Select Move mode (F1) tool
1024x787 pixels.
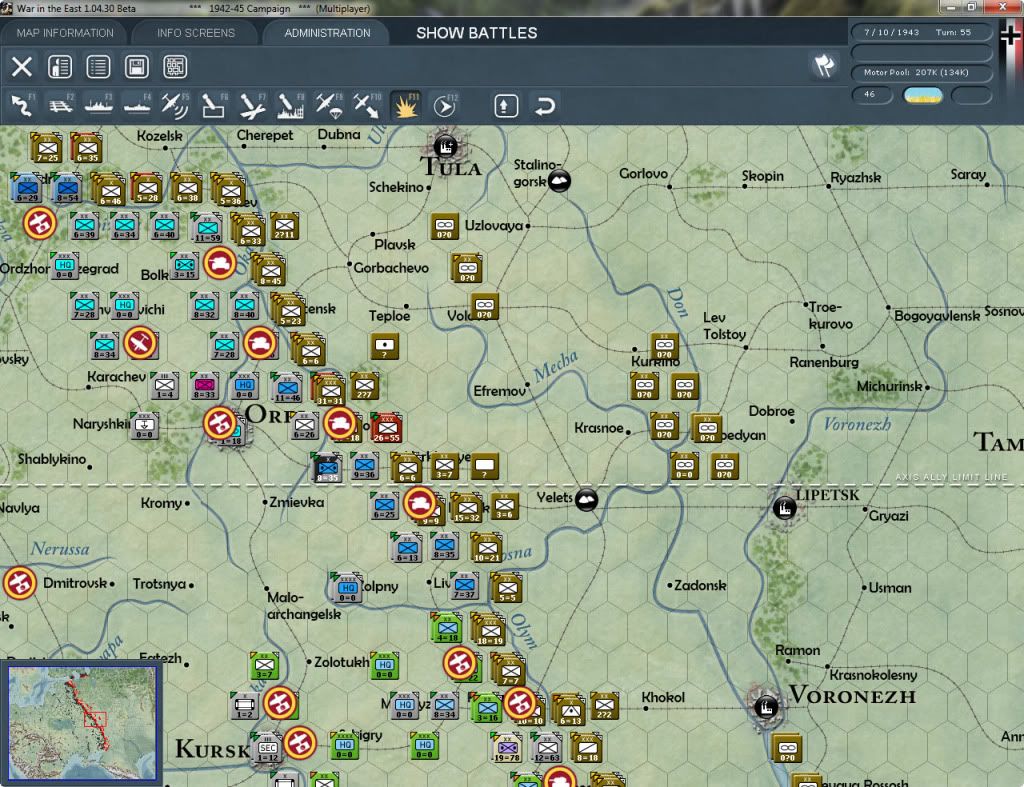click(x=22, y=106)
